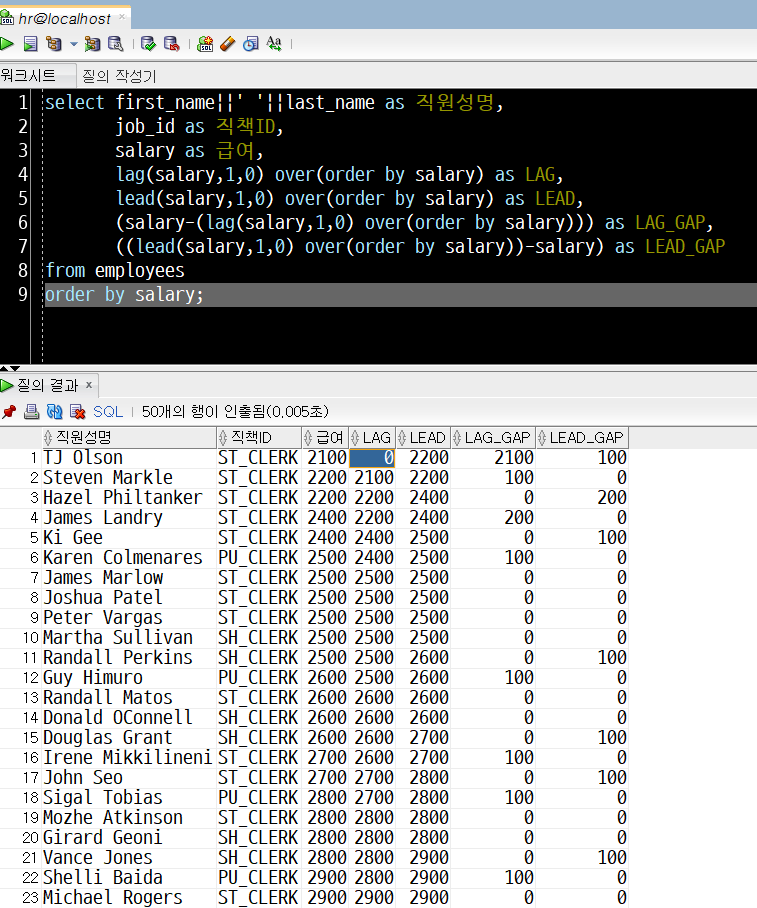The width and height of the screenshot is (757, 908).
Task: Open an unshared SQL worksheet icon
Action: pos(205,43)
